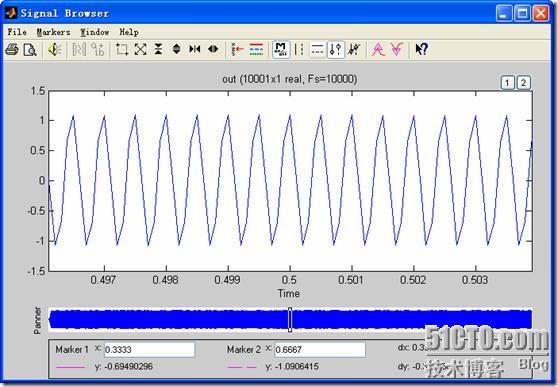Click the Valleys marker icon

[397, 49]
